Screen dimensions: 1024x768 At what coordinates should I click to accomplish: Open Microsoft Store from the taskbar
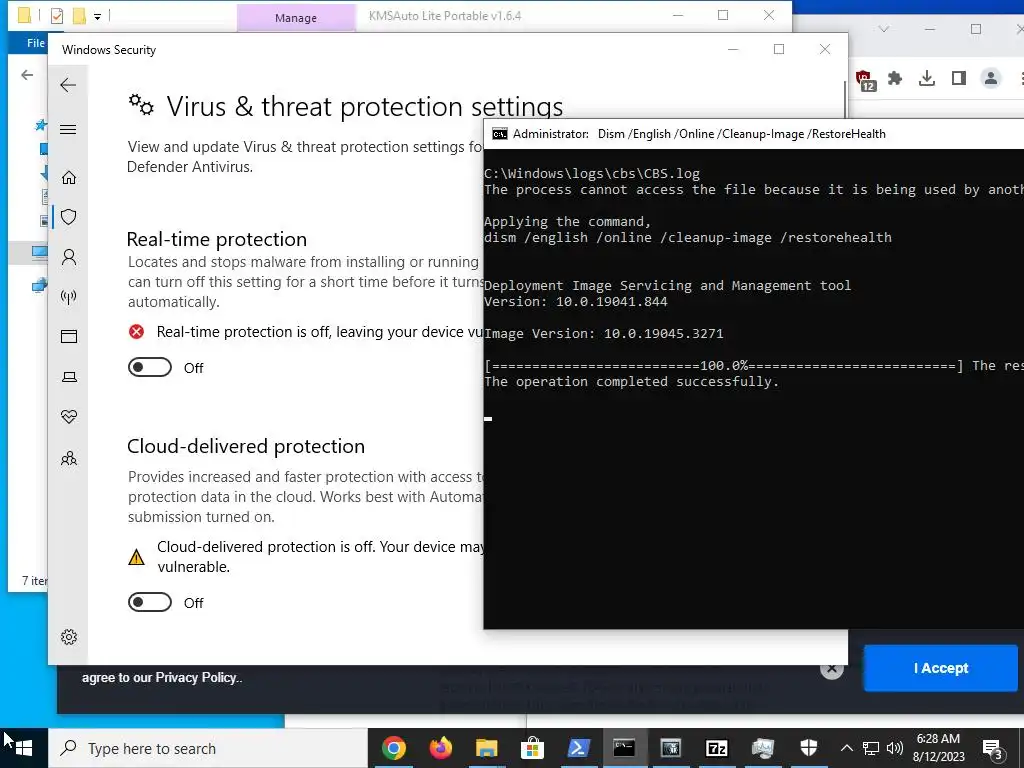(x=532, y=748)
